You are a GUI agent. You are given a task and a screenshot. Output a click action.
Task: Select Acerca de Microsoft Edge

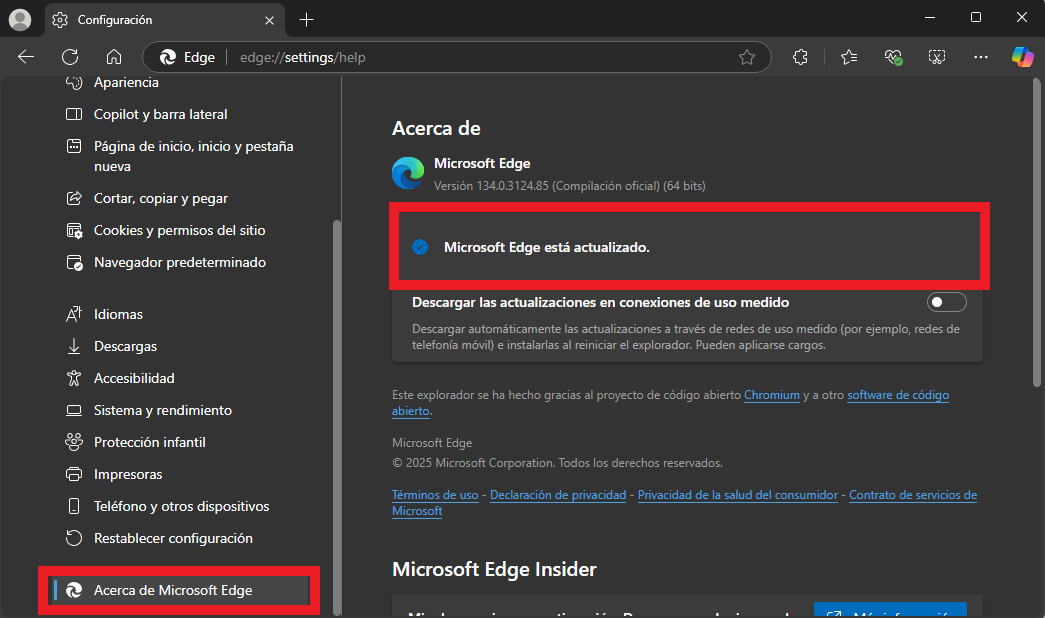coord(181,591)
